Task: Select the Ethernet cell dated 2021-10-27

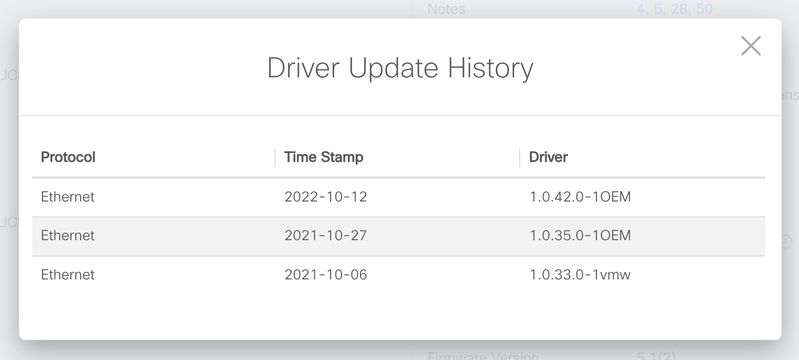Action: tap(68, 236)
